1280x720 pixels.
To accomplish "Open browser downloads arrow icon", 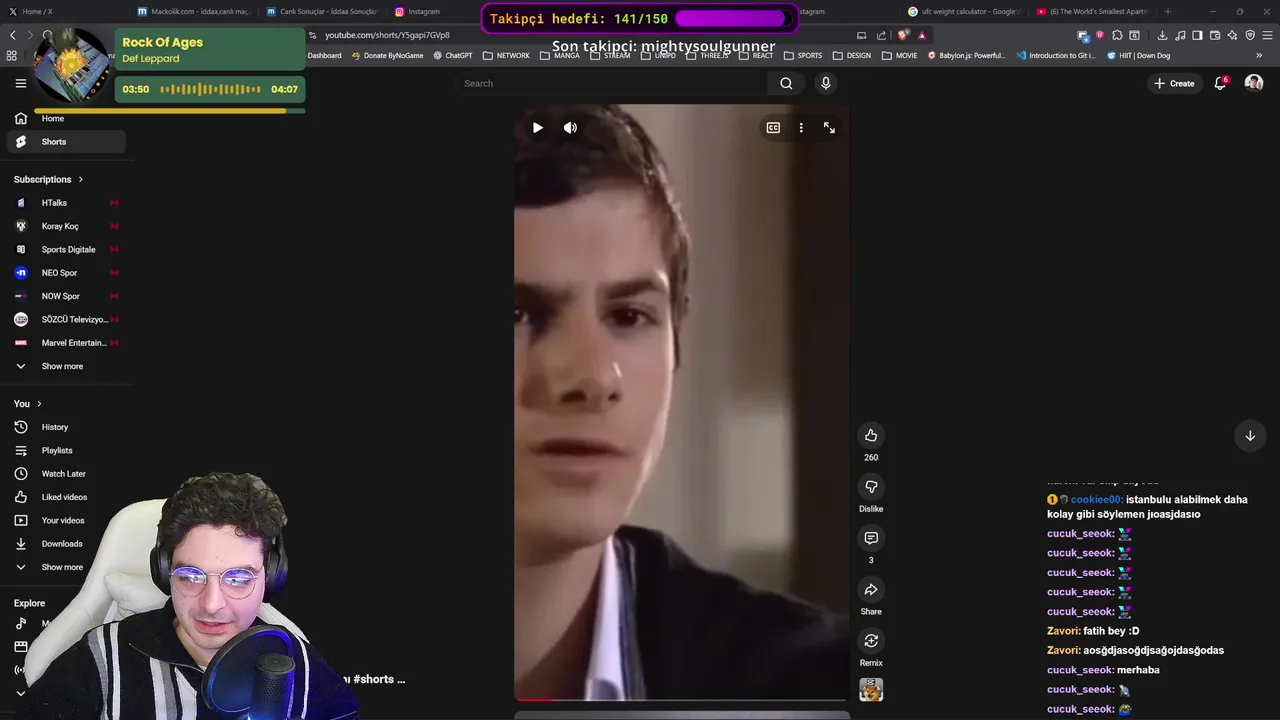I will pyautogui.click(x=1162, y=35).
